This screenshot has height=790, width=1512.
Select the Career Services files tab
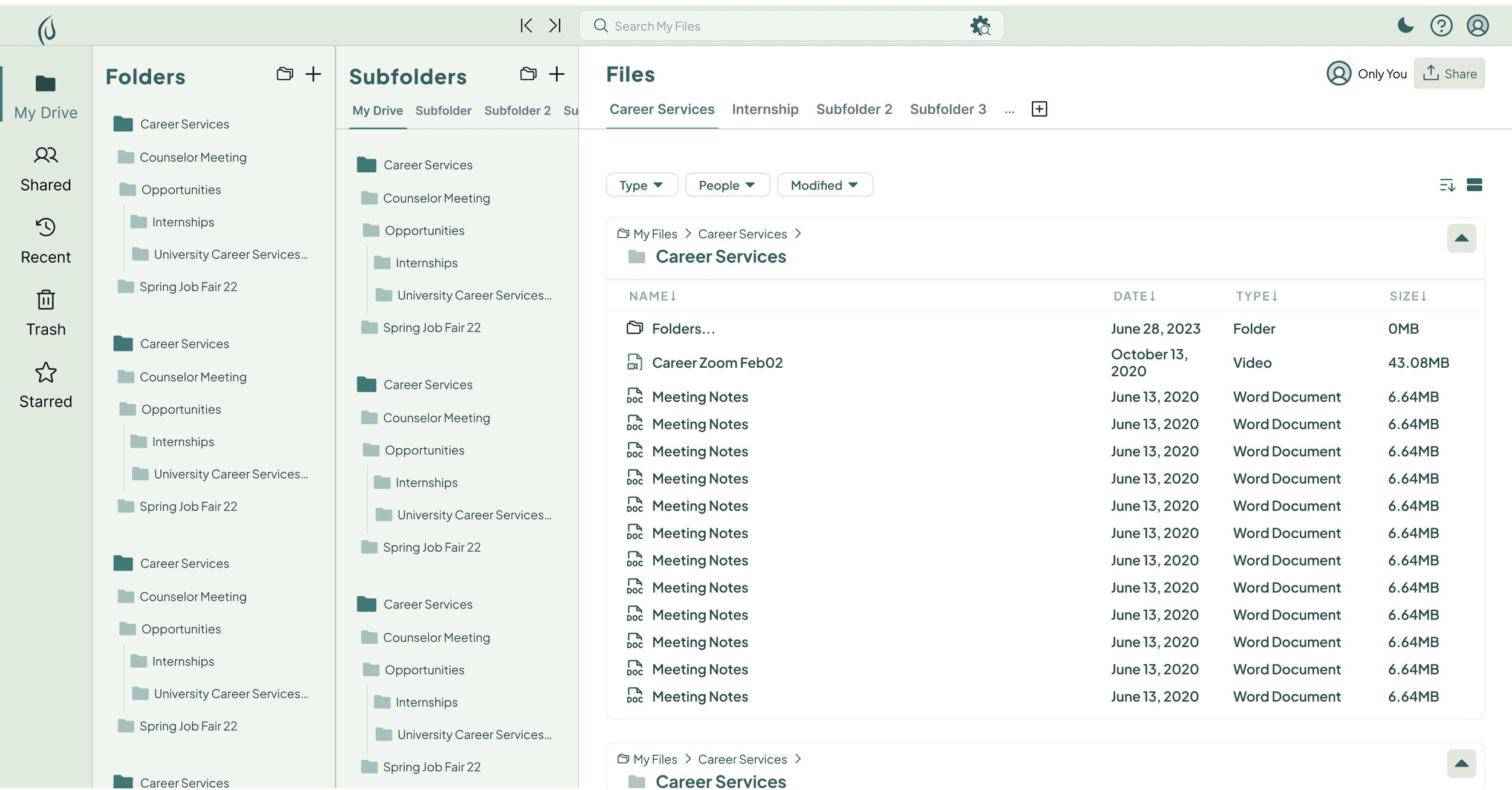coord(662,109)
